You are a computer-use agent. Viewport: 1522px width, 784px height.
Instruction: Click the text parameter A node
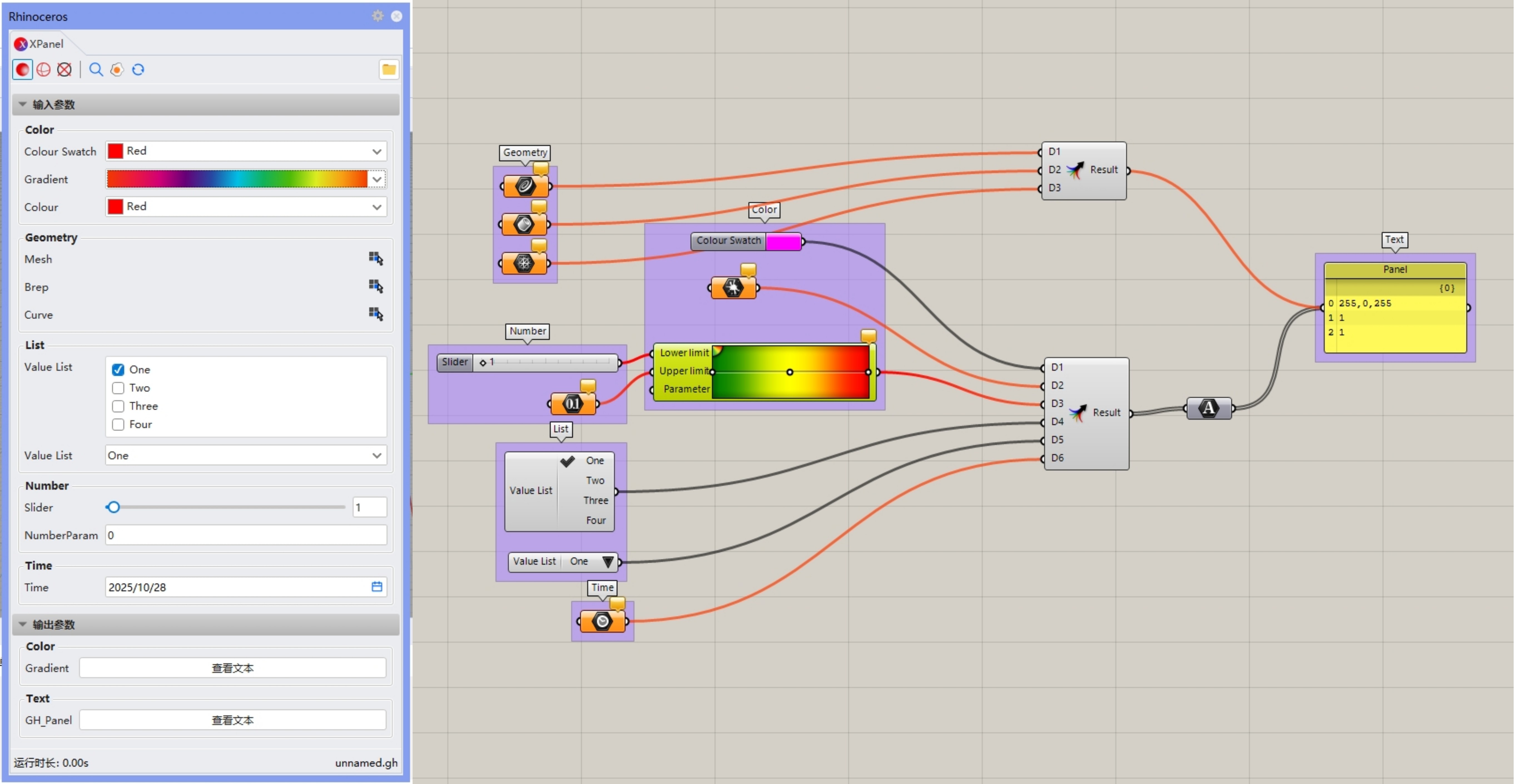coord(1210,408)
